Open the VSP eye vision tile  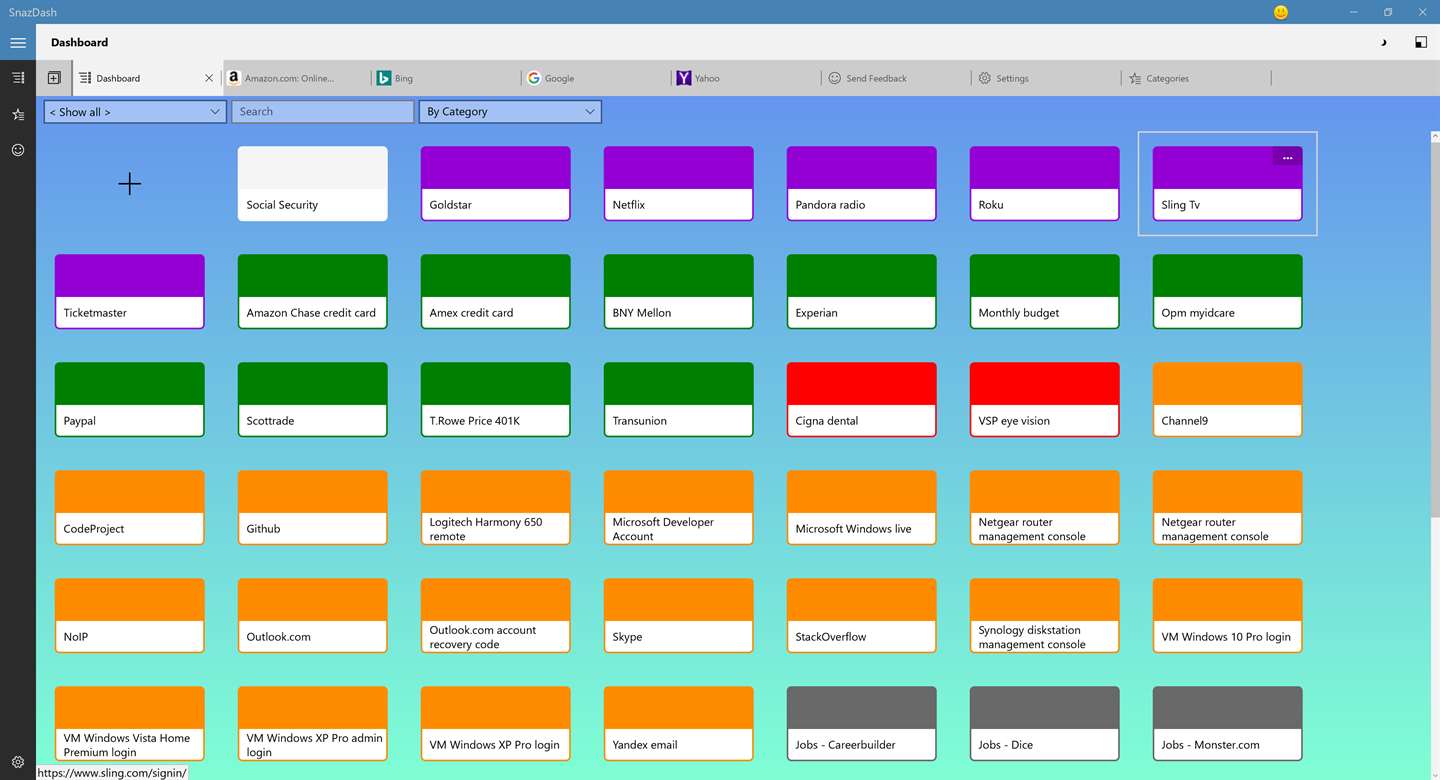(x=1045, y=400)
